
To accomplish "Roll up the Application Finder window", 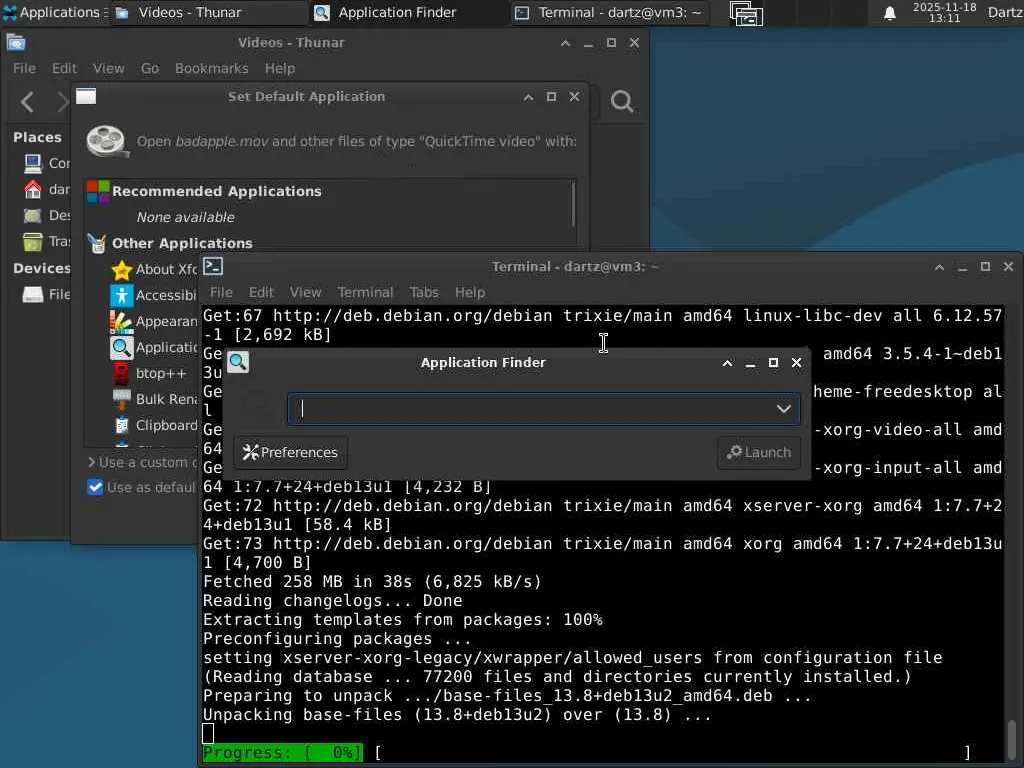I will pos(727,363).
